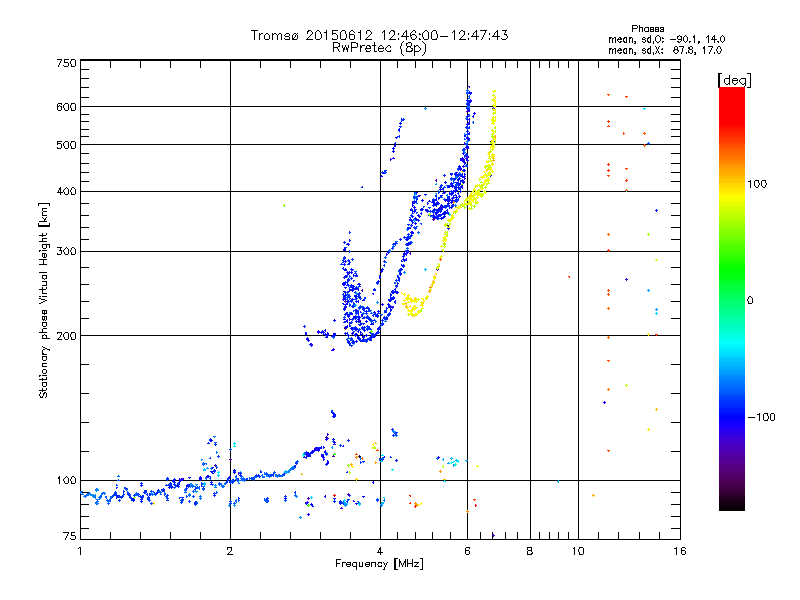Click the "[deg]" colorbar unit label
Screen dimensions: 800x600
point(734,80)
